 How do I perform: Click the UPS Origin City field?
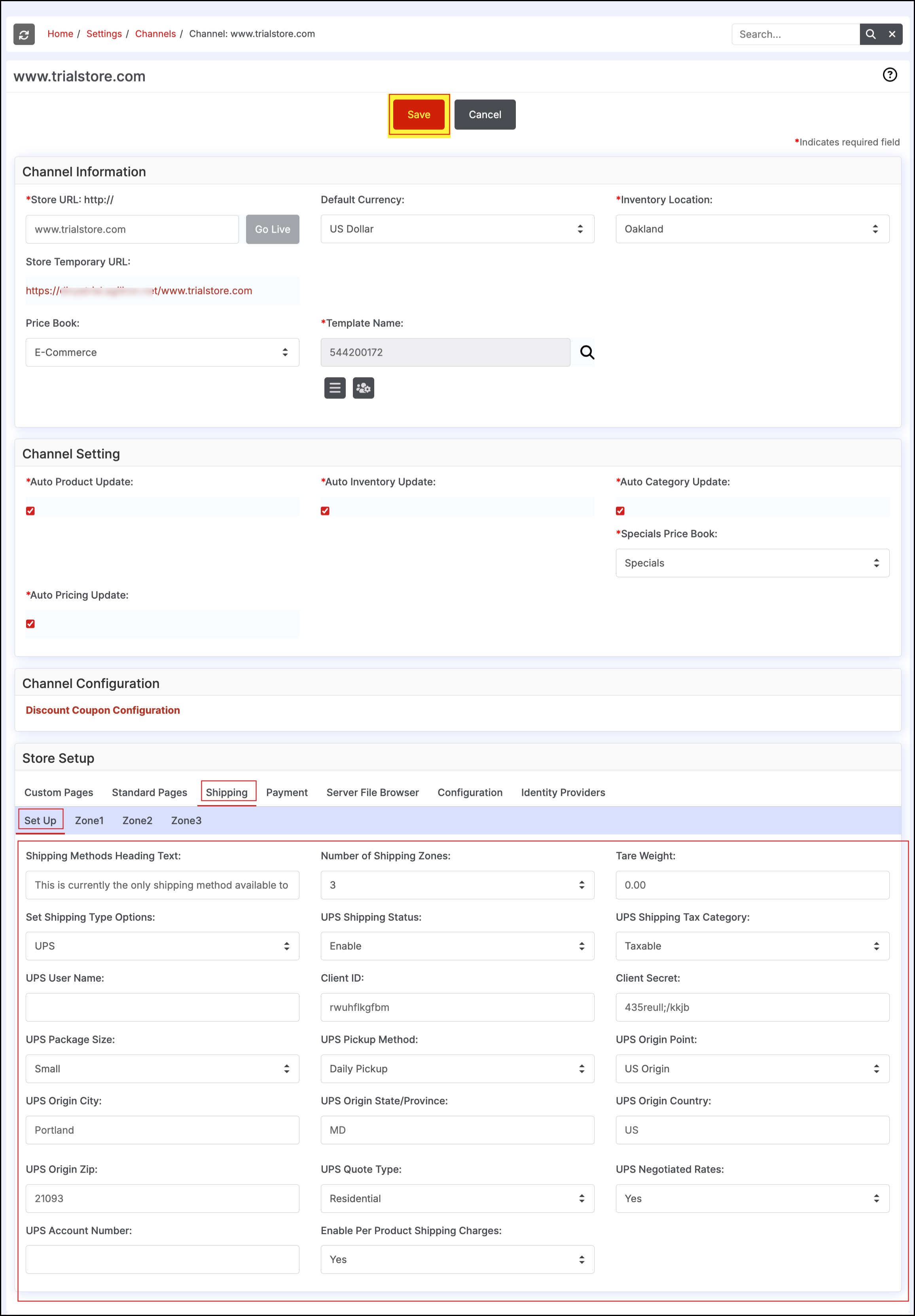162,1130
